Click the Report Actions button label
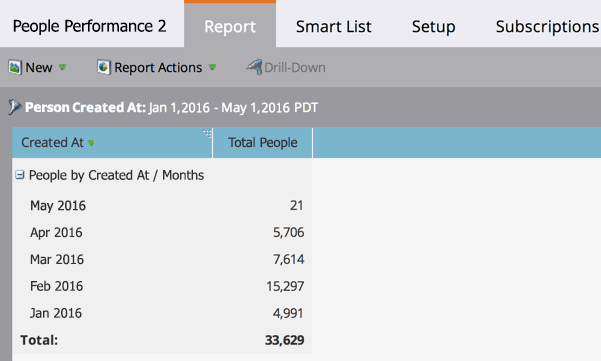Viewport: 601px width, 361px height. tap(158, 67)
